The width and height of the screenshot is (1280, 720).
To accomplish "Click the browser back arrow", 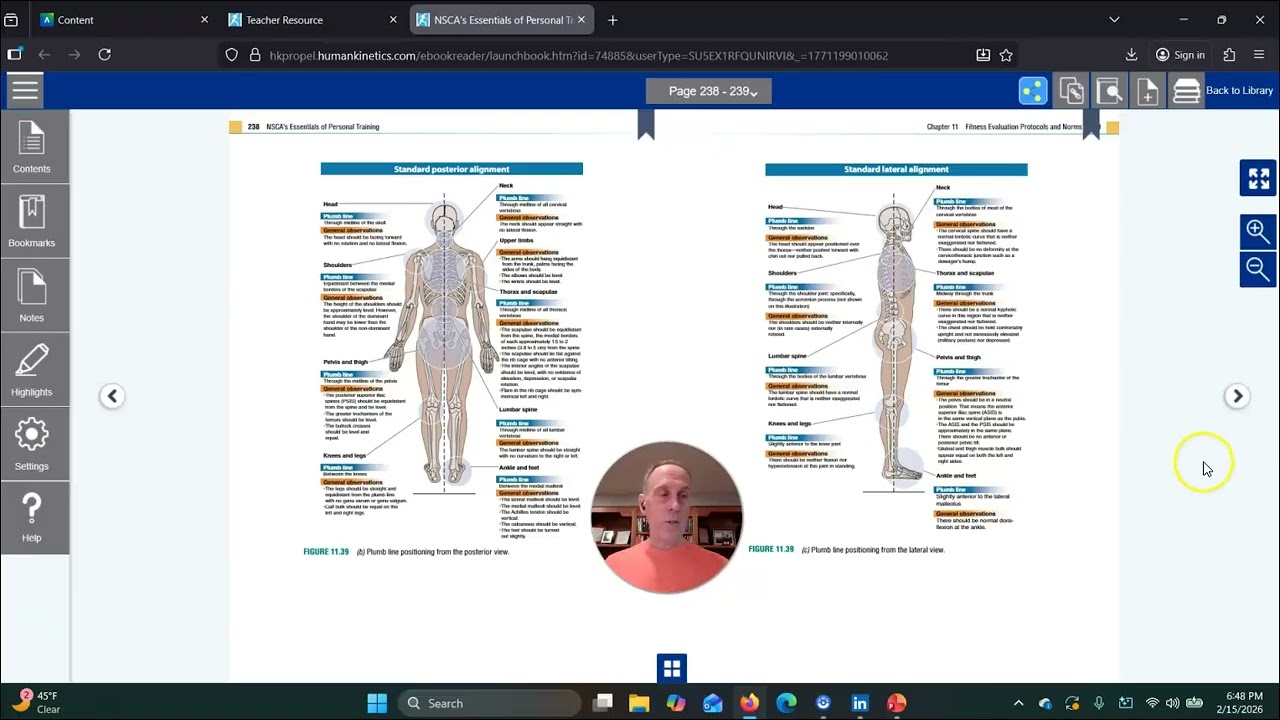I will point(44,55).
